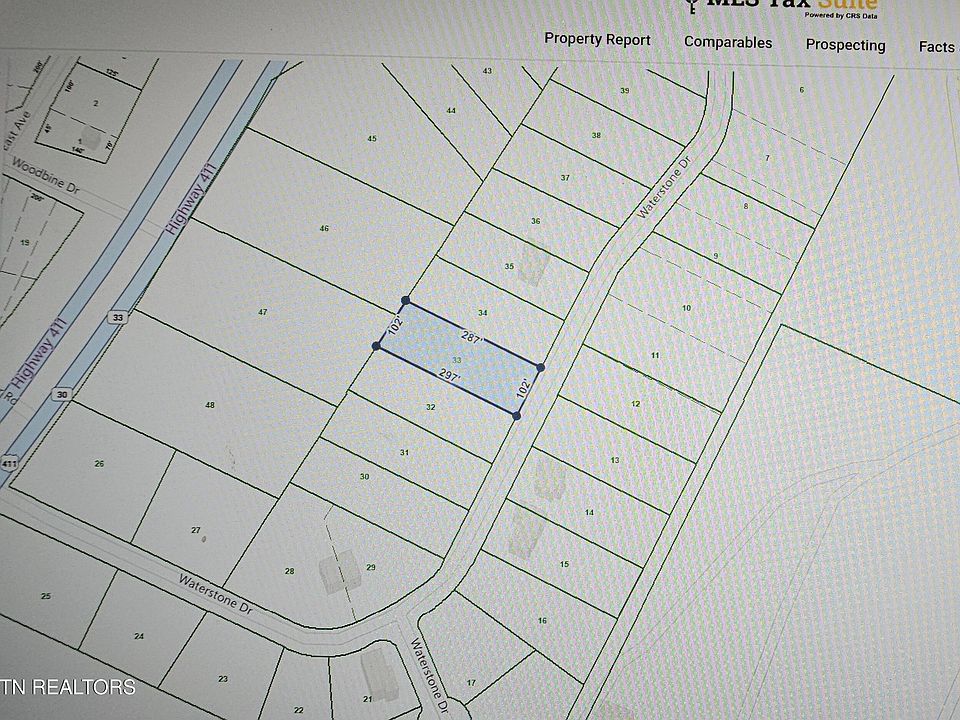Click the route 30 highway shield
This screenshot has height=720, width=960.
pos(62,394)
